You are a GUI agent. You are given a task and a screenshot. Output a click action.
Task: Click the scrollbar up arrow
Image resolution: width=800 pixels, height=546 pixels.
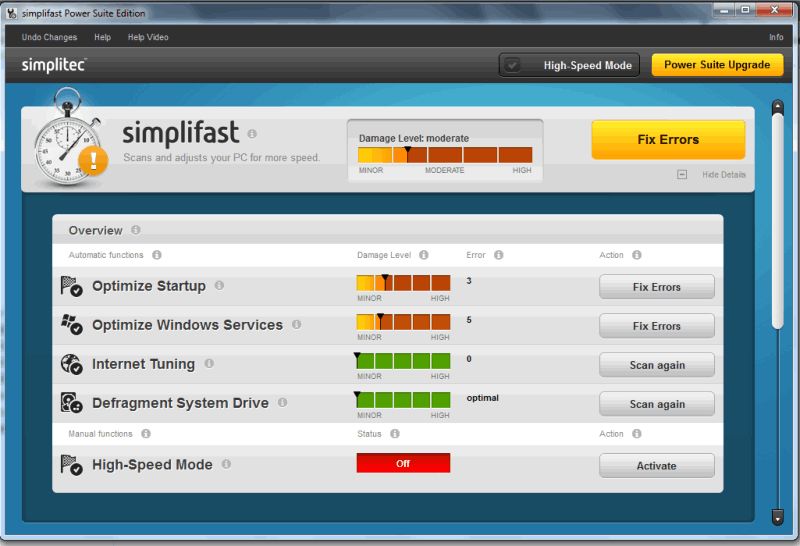pos(778,107)
